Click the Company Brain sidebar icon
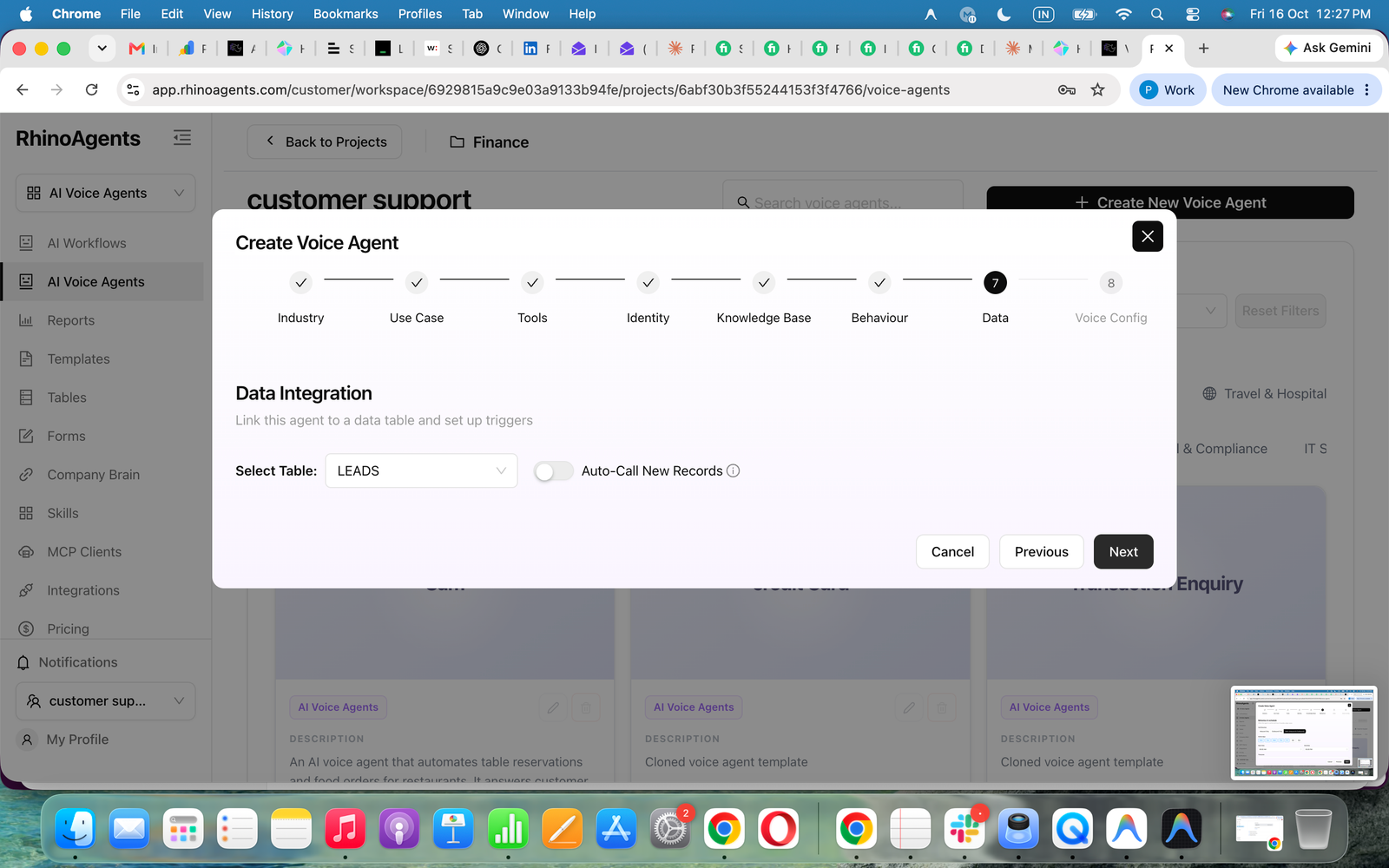This screenshot has height=868, width=1389. tap(26, 475)
